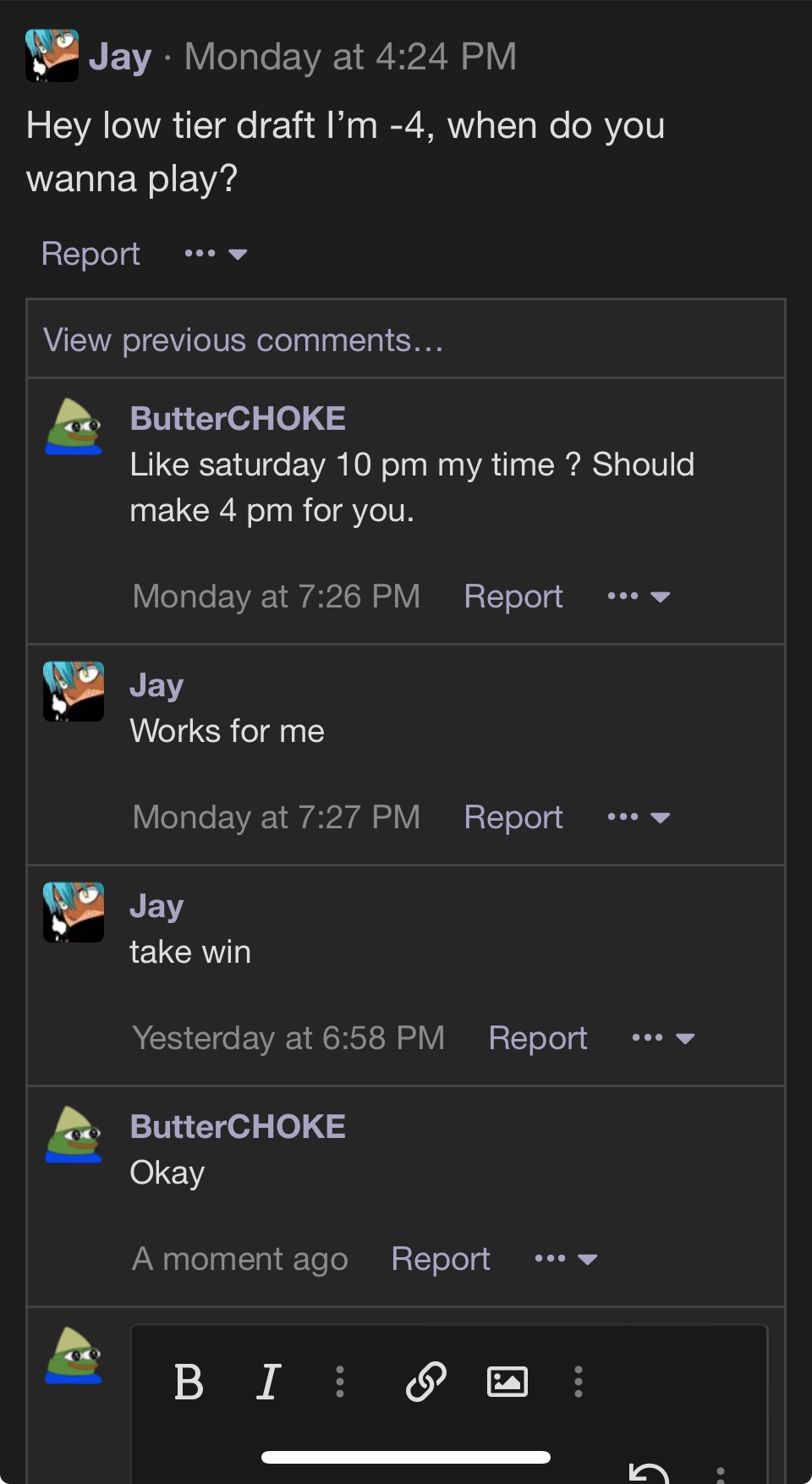View previous comments
The height and width of the screenshot is (1484, 812).
(243, 340)
